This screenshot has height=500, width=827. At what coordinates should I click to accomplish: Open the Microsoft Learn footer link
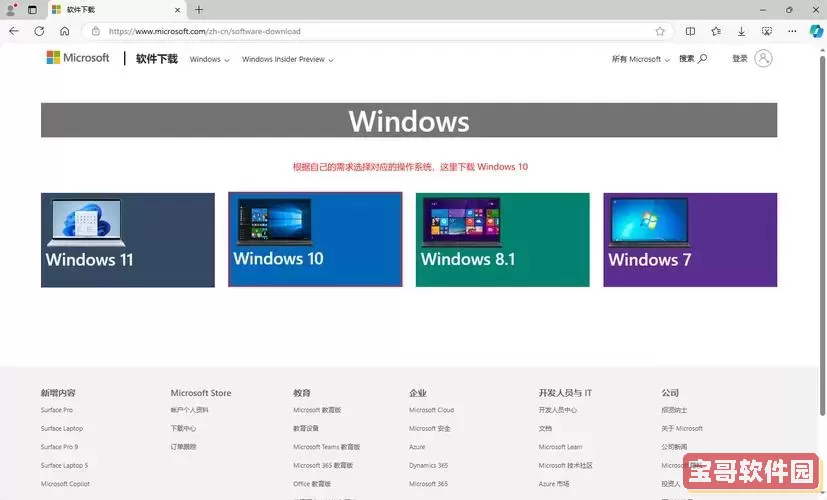pyautogui.click(x=561, y=447)
